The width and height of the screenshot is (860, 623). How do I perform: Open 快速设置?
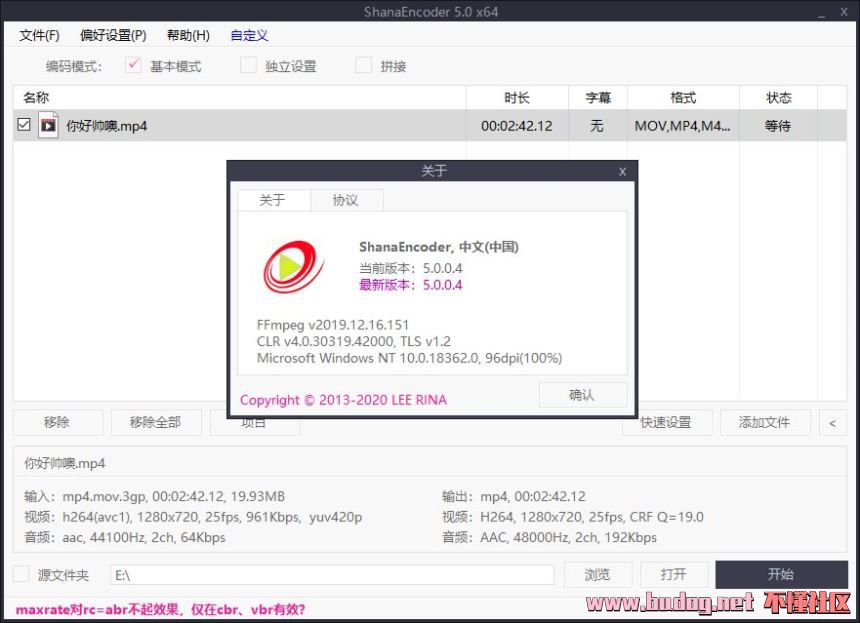tap(666, 423)
